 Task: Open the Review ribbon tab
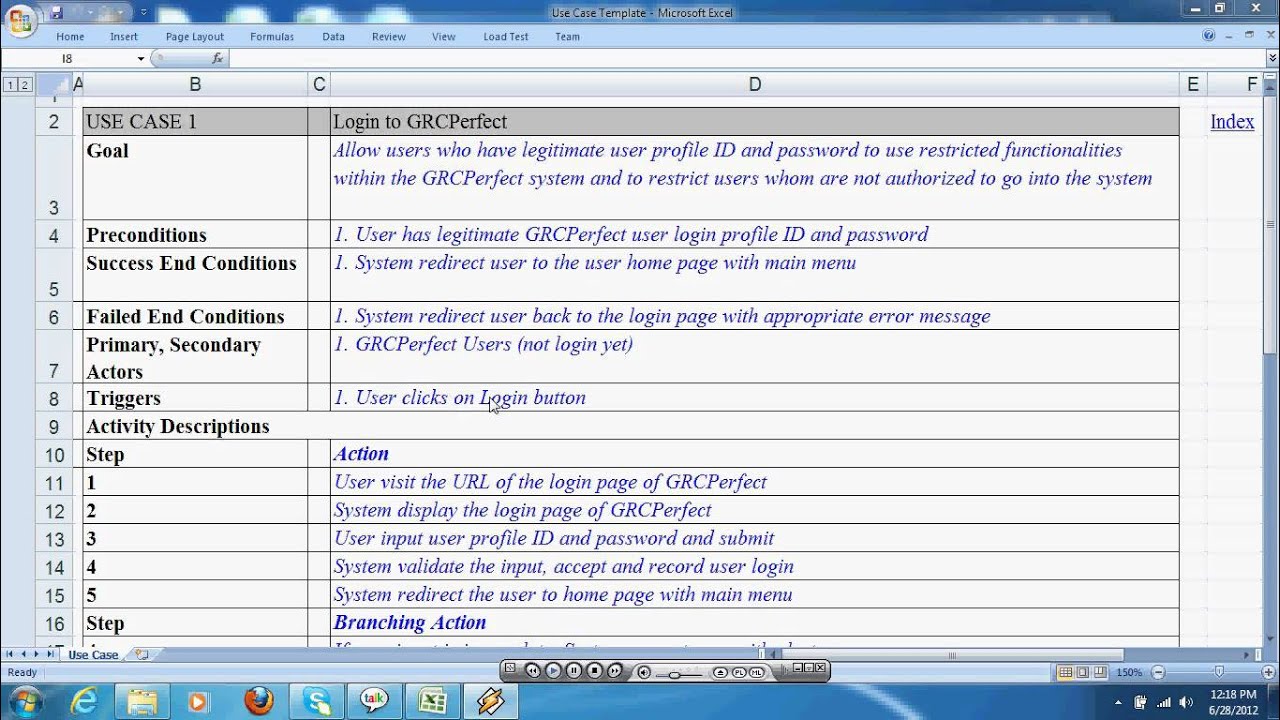[x=389, y=37]
